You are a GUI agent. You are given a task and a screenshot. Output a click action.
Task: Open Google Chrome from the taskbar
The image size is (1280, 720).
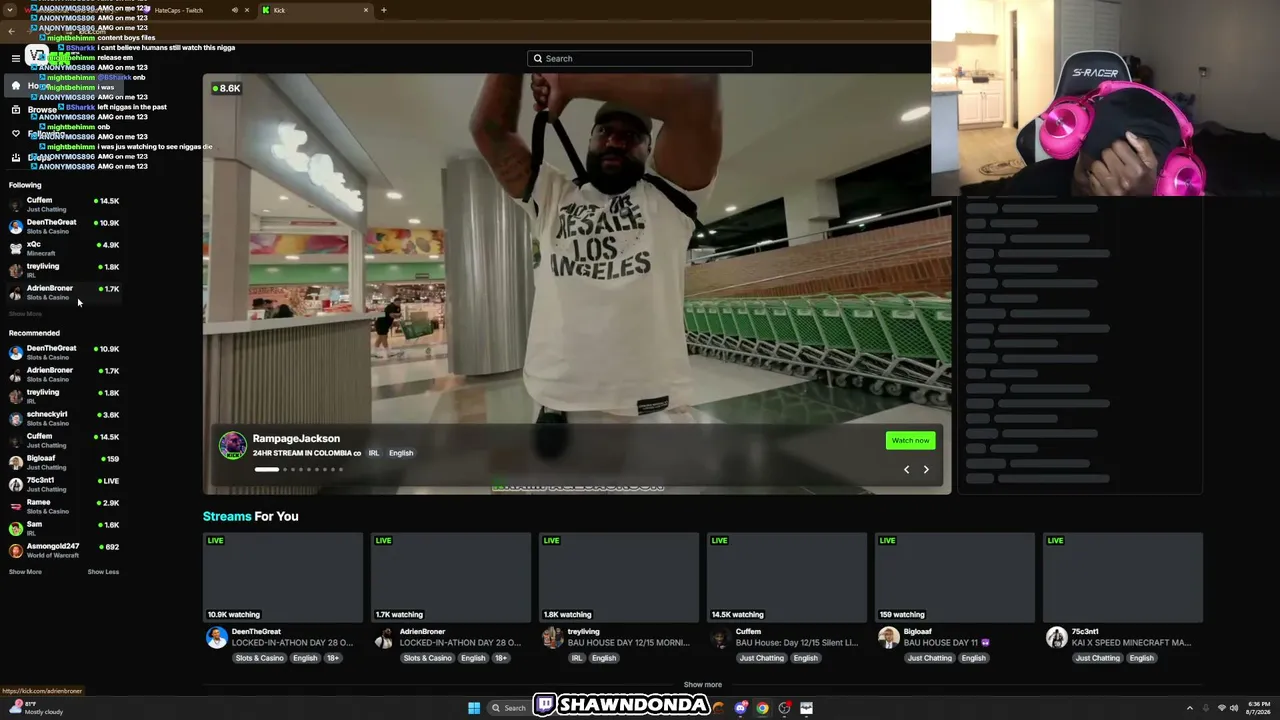click(763, 708)
